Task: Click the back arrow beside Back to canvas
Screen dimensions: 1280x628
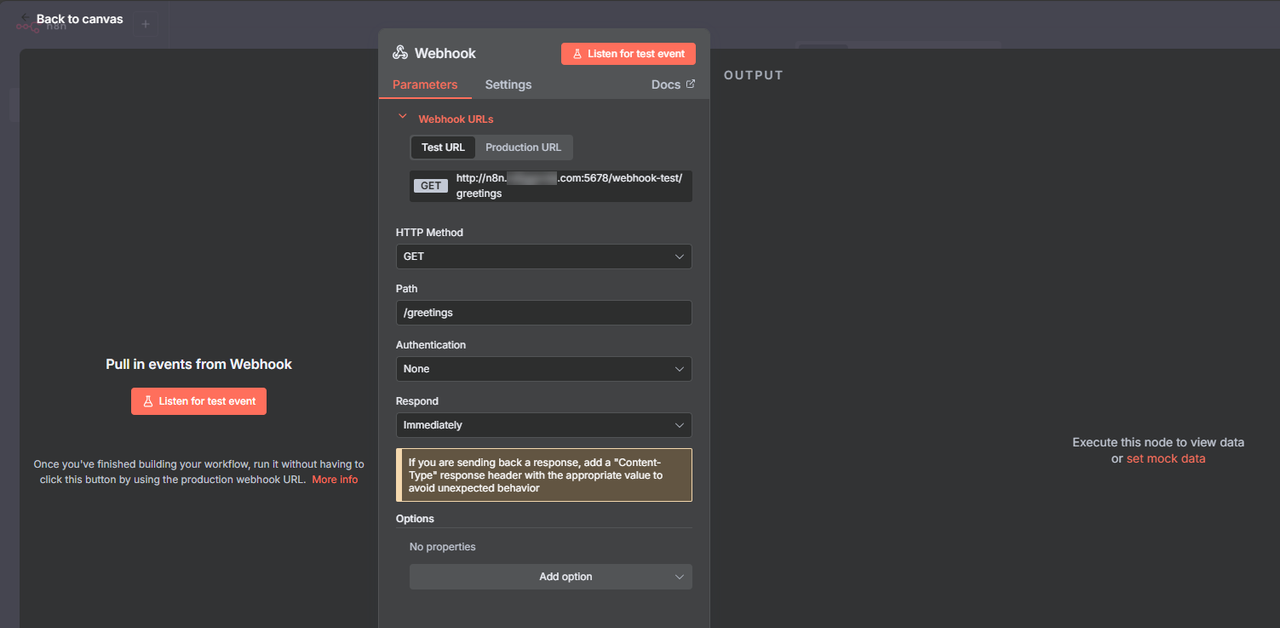Action: click(25, 17)
